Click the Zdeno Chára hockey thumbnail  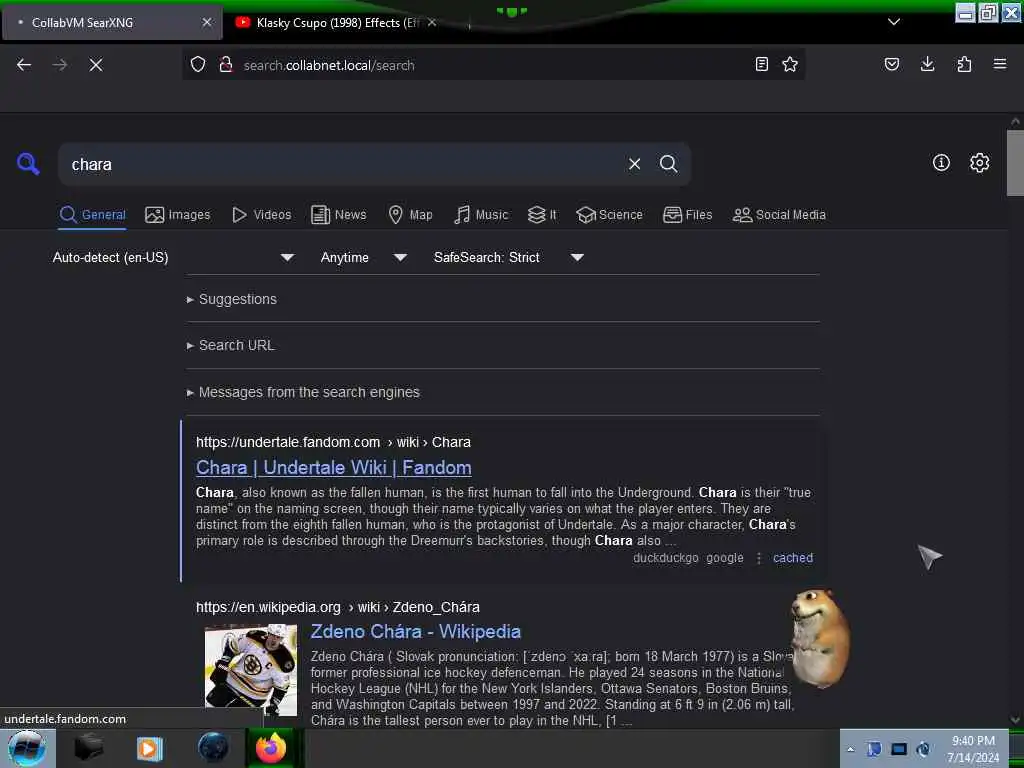click(251, 670)
